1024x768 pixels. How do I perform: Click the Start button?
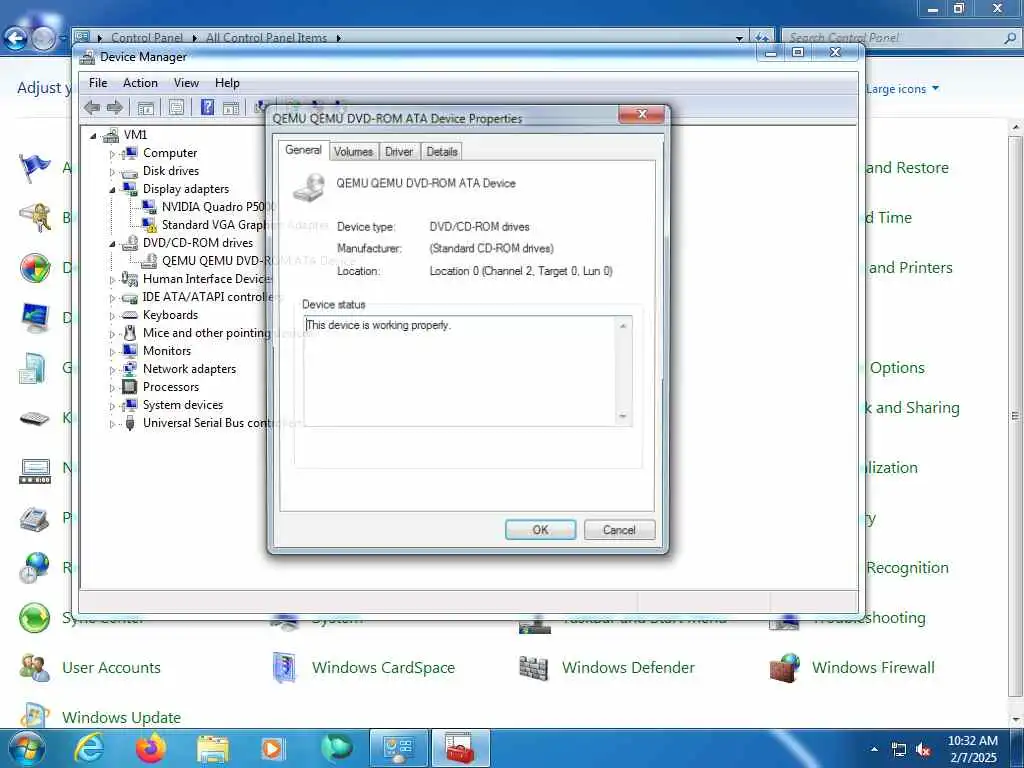pyautogui.click(x=25, y=748)
